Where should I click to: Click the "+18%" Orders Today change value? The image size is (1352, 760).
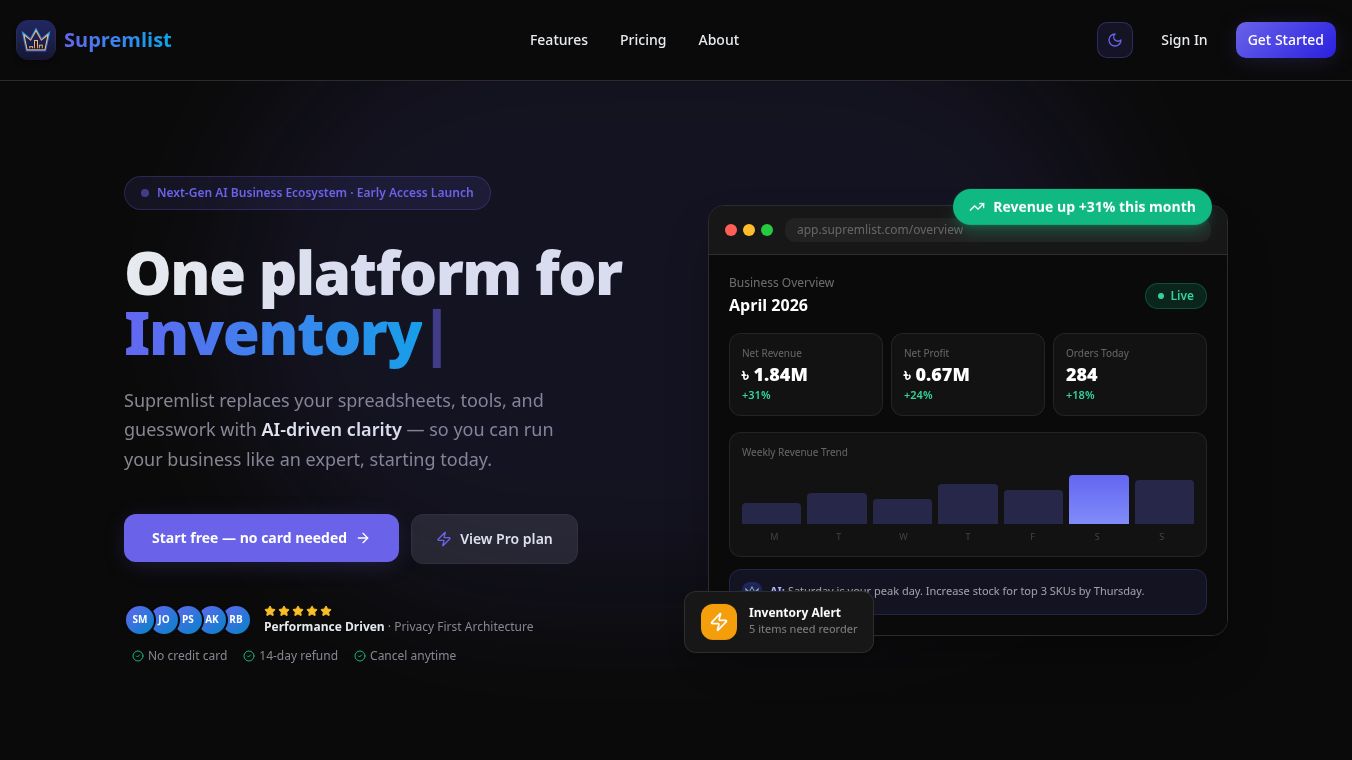tap(1080, 396)
